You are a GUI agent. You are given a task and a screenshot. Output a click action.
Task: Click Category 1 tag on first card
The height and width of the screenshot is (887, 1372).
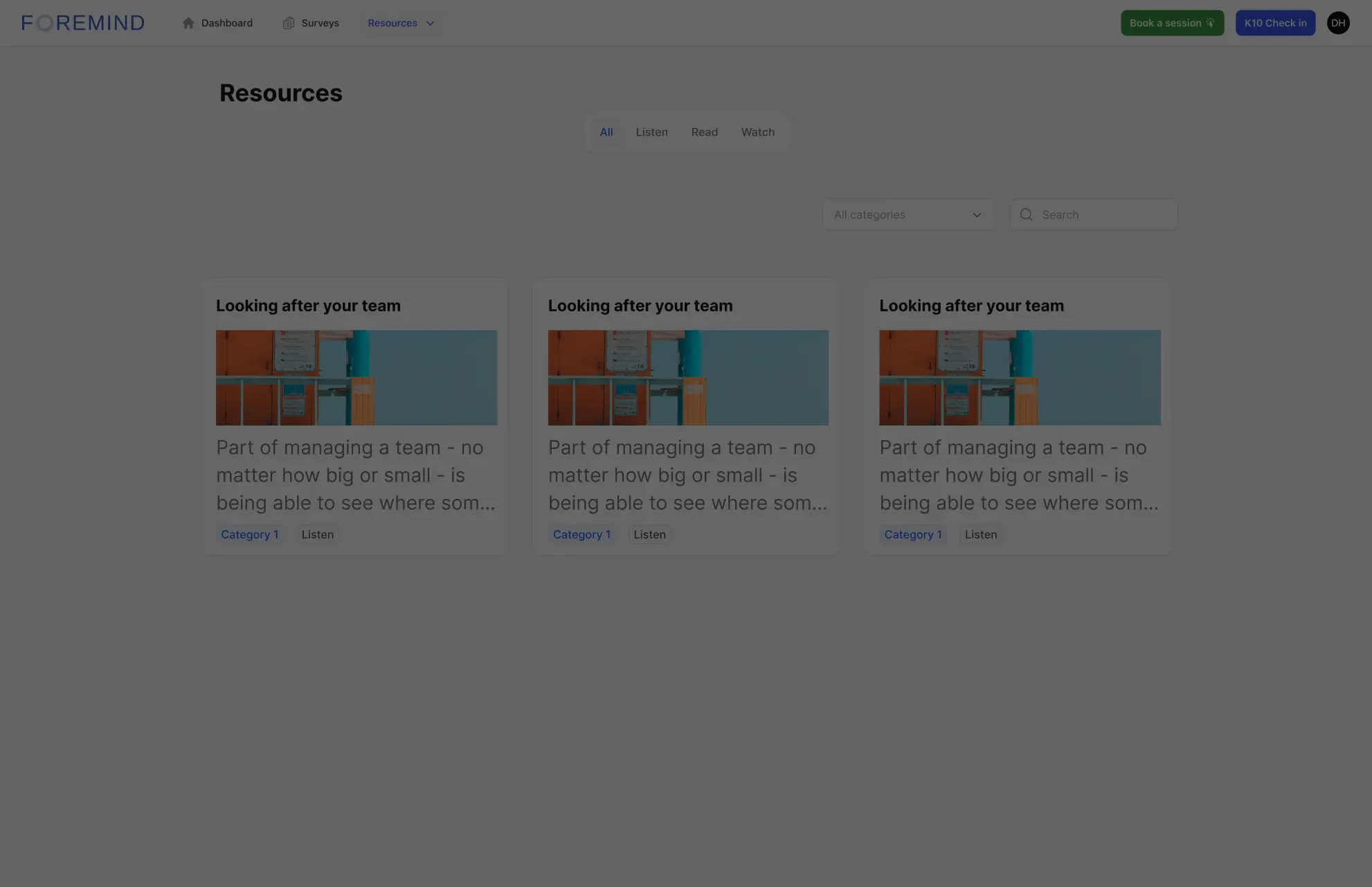click(249, 534)
